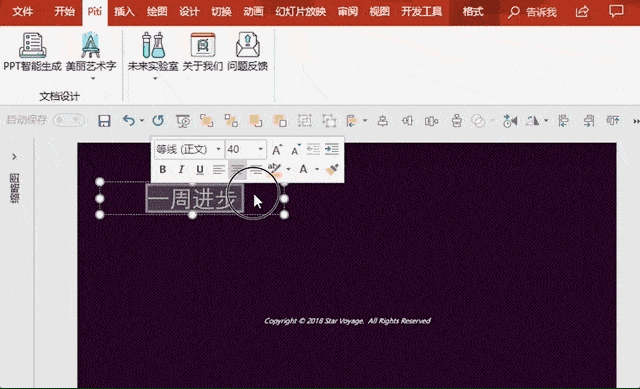Select the copyright footer text
Screen dimensions: 640x389
point(347,321)
